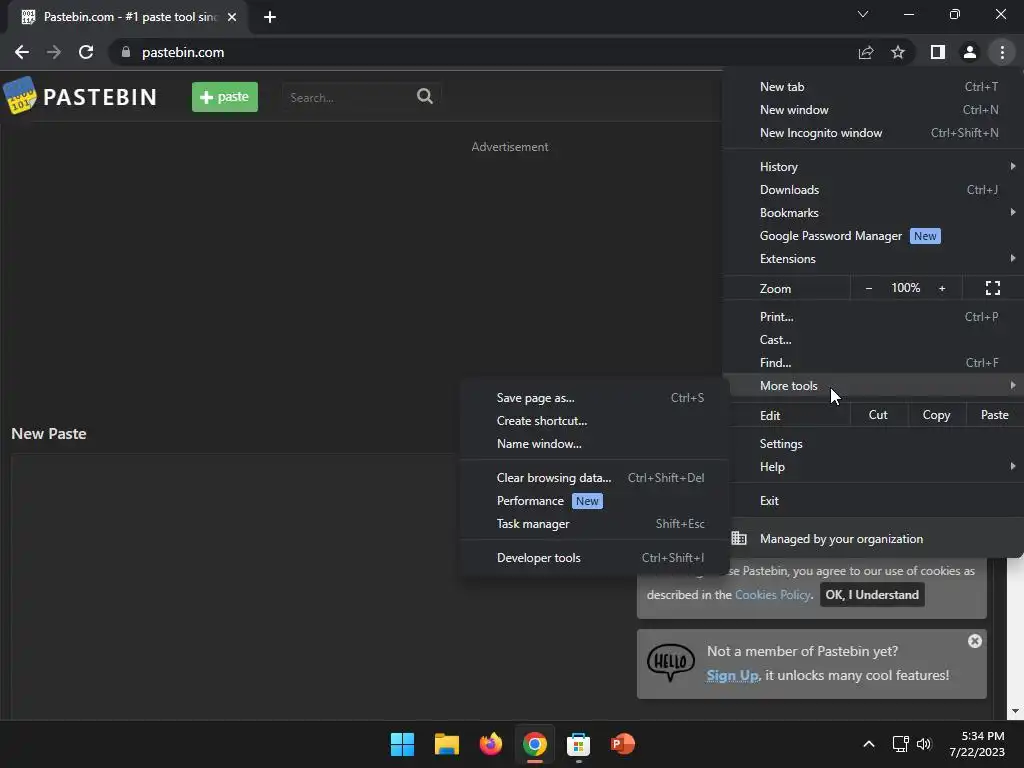Launch Firefox from the taskbar
The image size is (1024, 768).
[490, 744]
